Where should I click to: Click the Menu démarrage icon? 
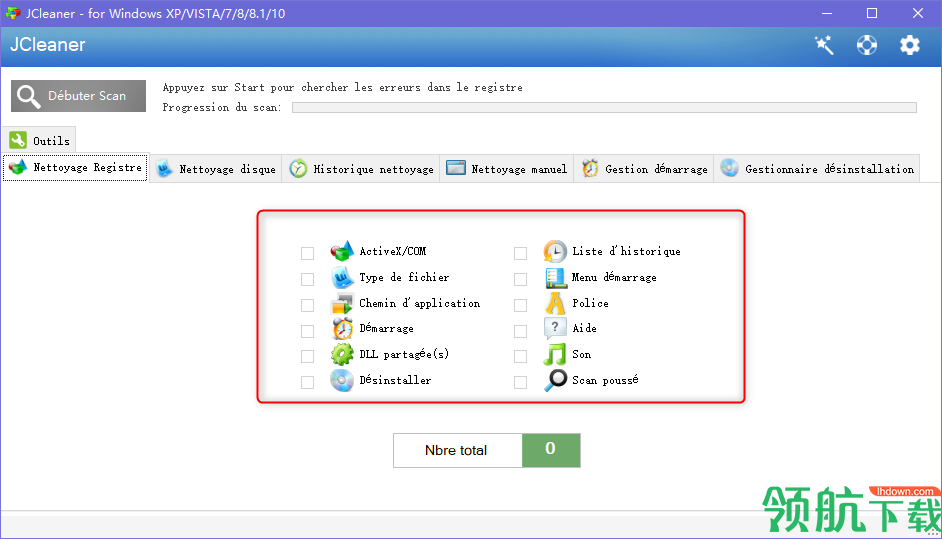tap(555, 277)
